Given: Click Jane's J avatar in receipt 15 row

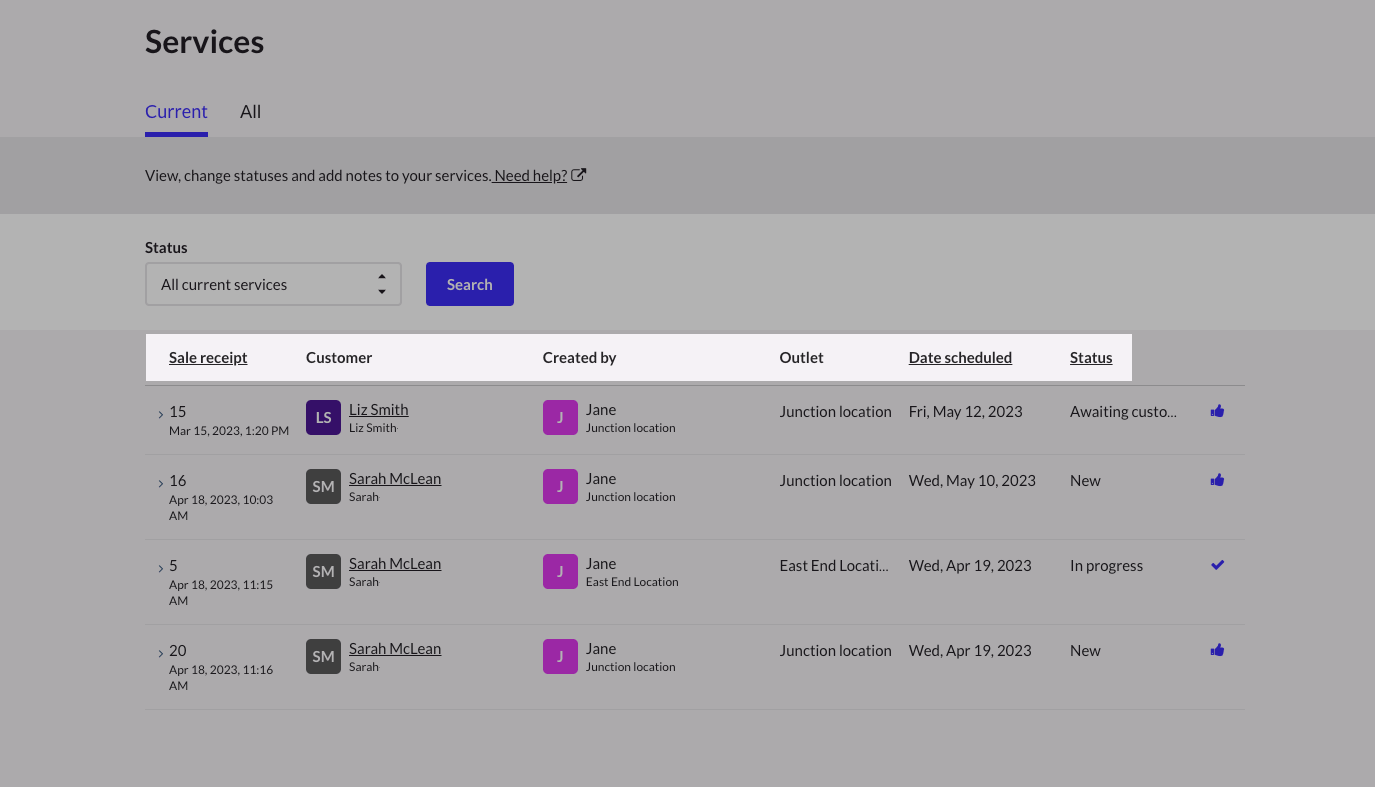Looking at the screenshot, I should point(560,418).
